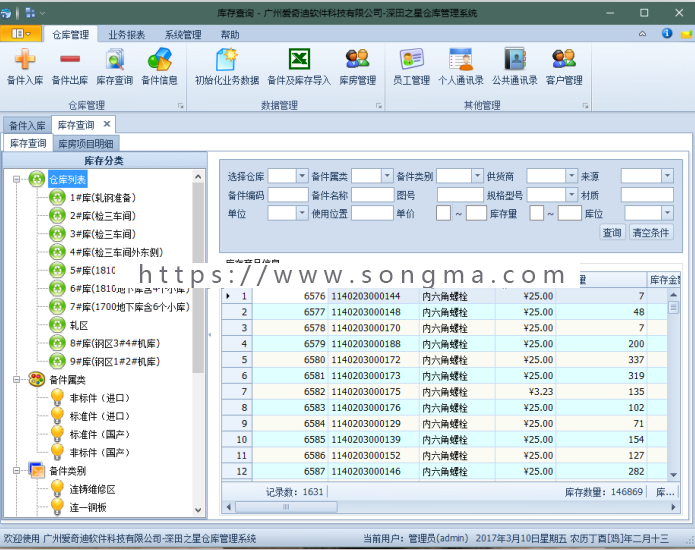Open the 备件类别 filter dropdown

tap(477, 176)
